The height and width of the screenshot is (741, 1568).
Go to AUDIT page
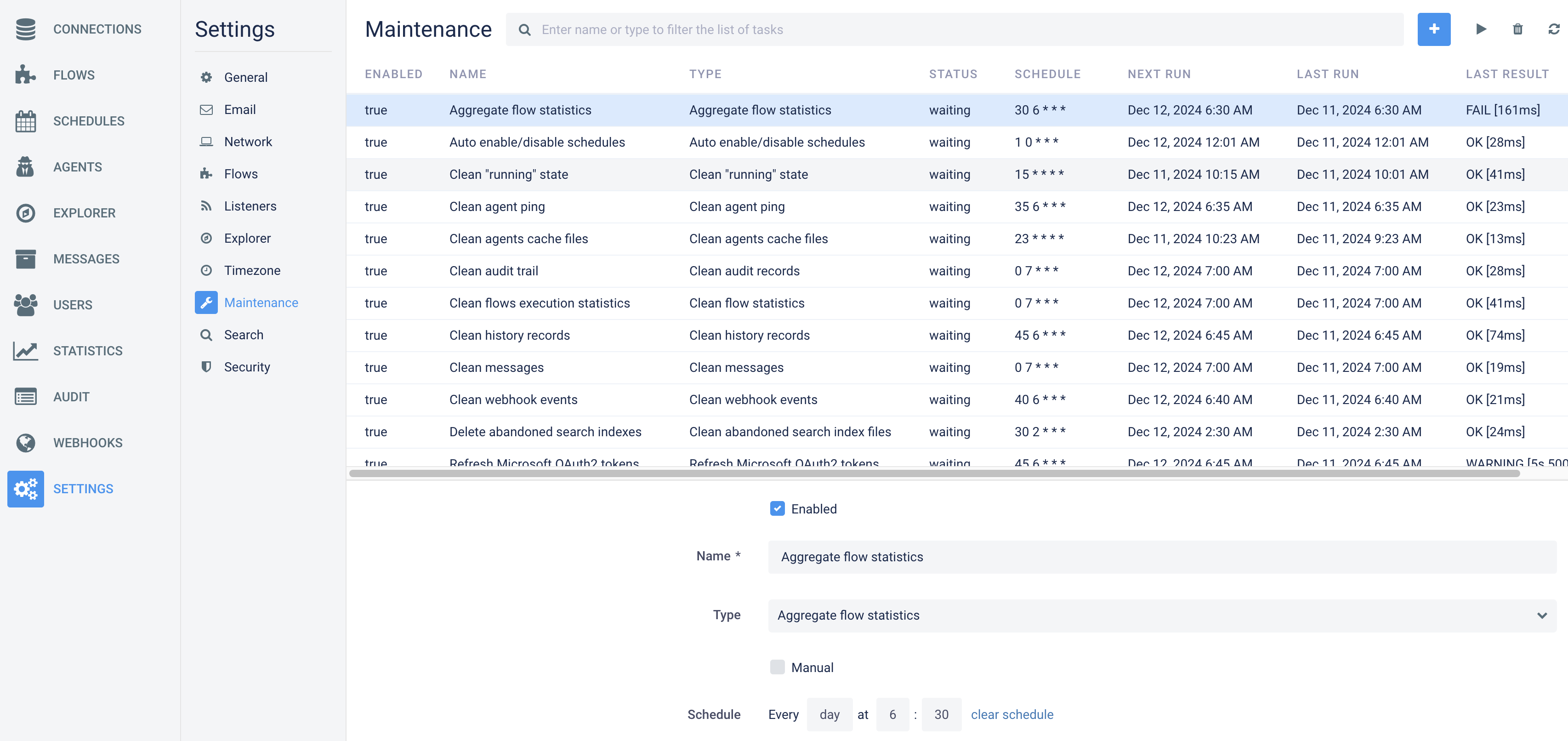(x=71, y=397)
